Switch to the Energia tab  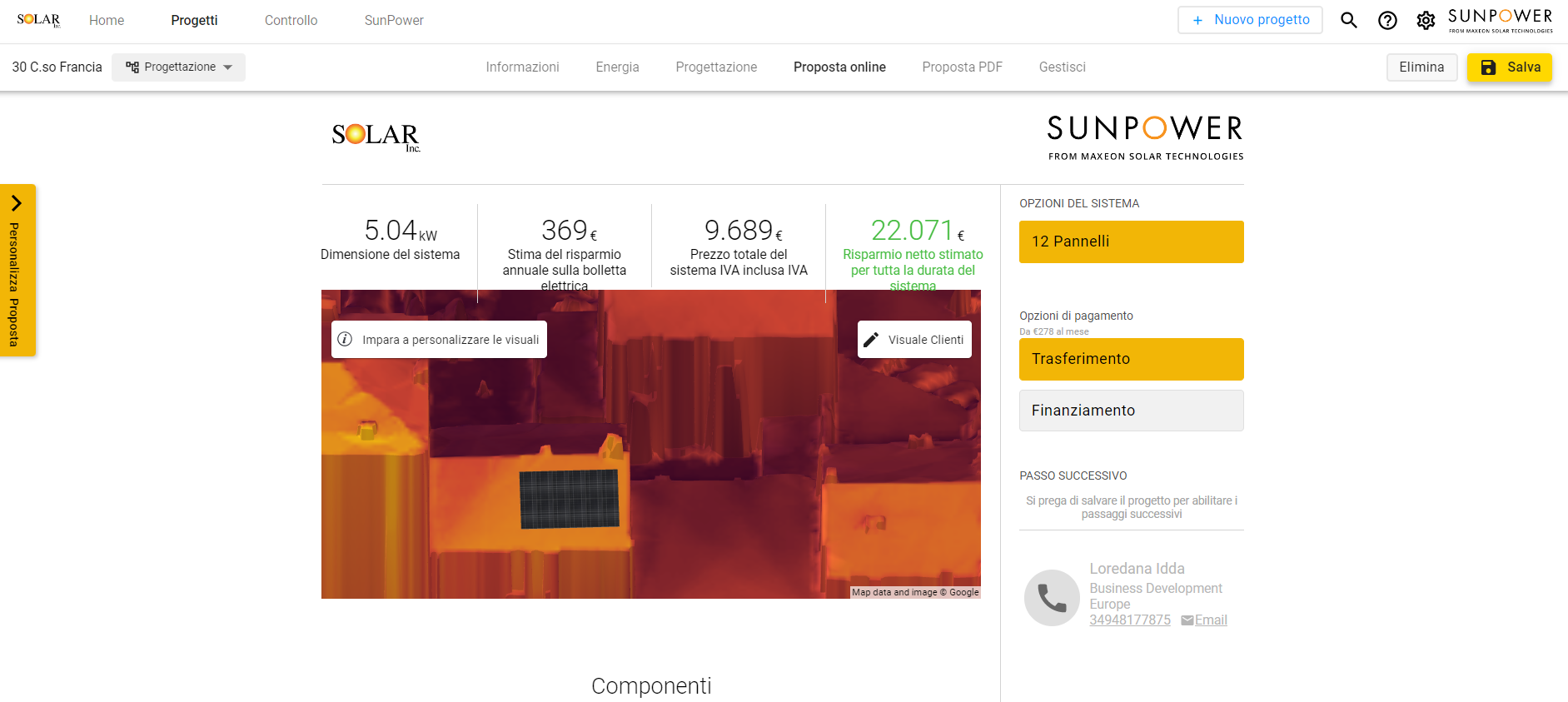point(617,67)
